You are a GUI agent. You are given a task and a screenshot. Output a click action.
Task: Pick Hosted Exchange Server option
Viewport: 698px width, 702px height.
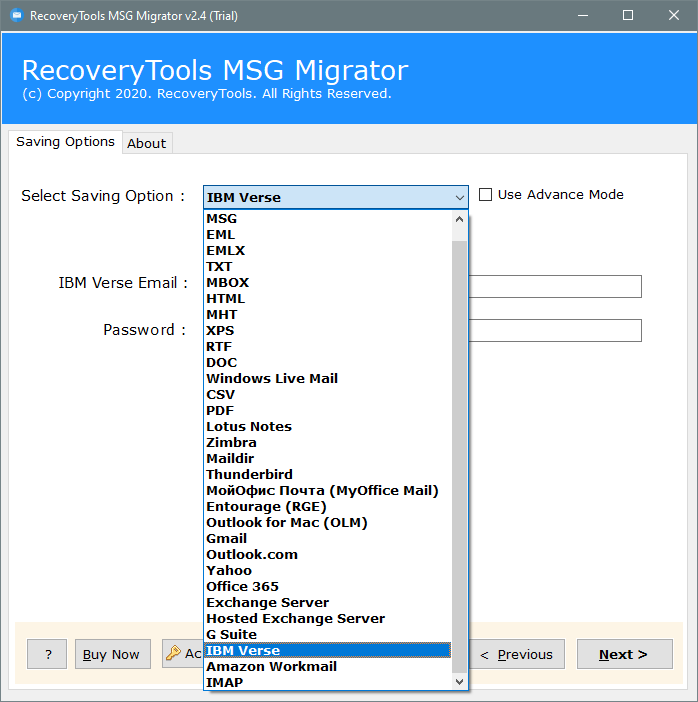tap(328, 619)
